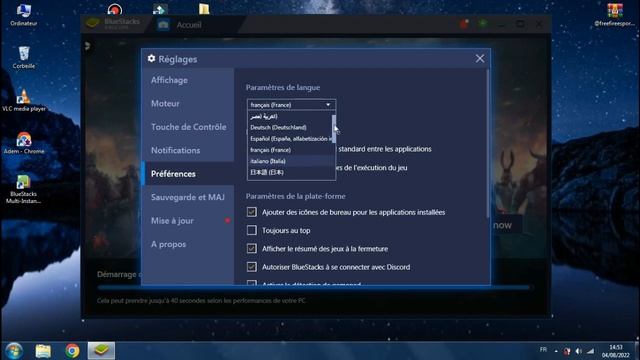The image size is (640, 360).
Task: Select the Préférences section
Action: pos(188,174)
